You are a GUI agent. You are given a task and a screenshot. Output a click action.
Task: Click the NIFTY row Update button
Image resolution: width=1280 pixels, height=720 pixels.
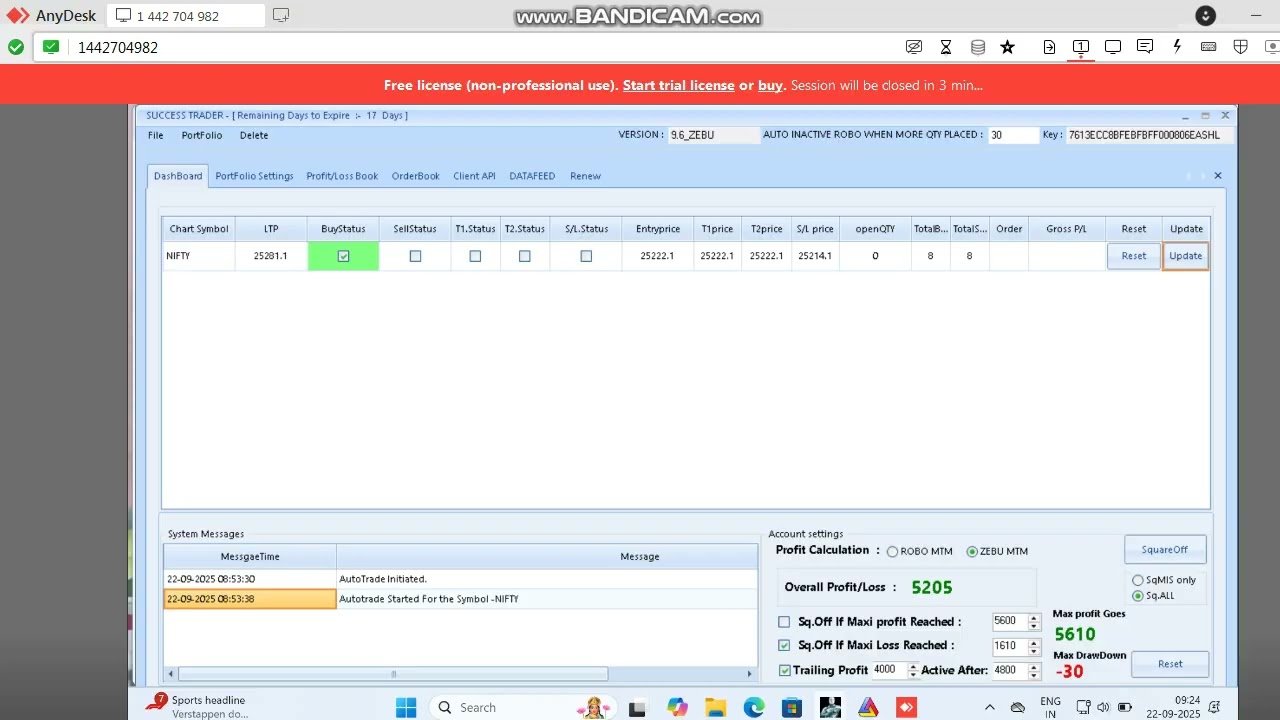coord(1186,256)
